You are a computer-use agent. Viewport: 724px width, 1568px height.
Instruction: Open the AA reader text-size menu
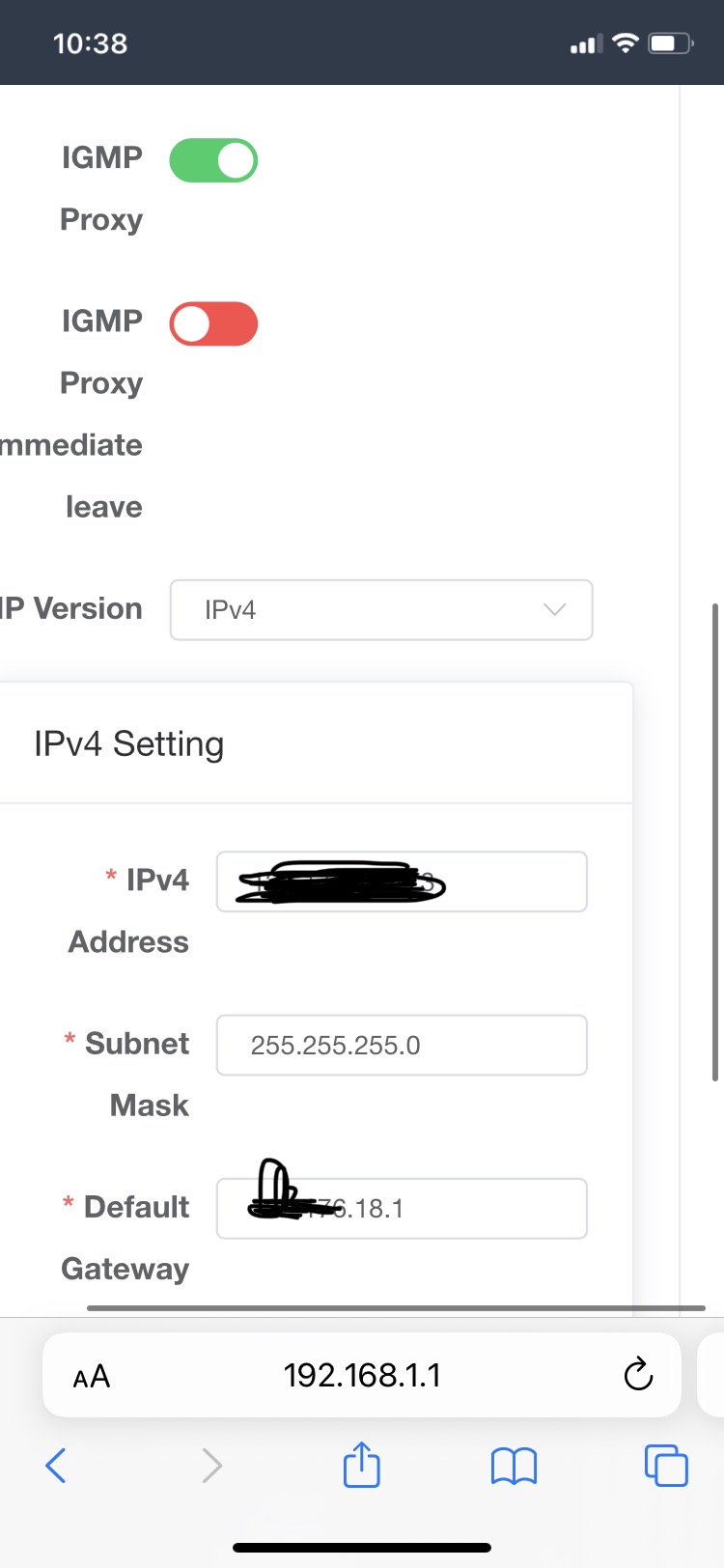pyautogui.click(x=92, y=1376)
